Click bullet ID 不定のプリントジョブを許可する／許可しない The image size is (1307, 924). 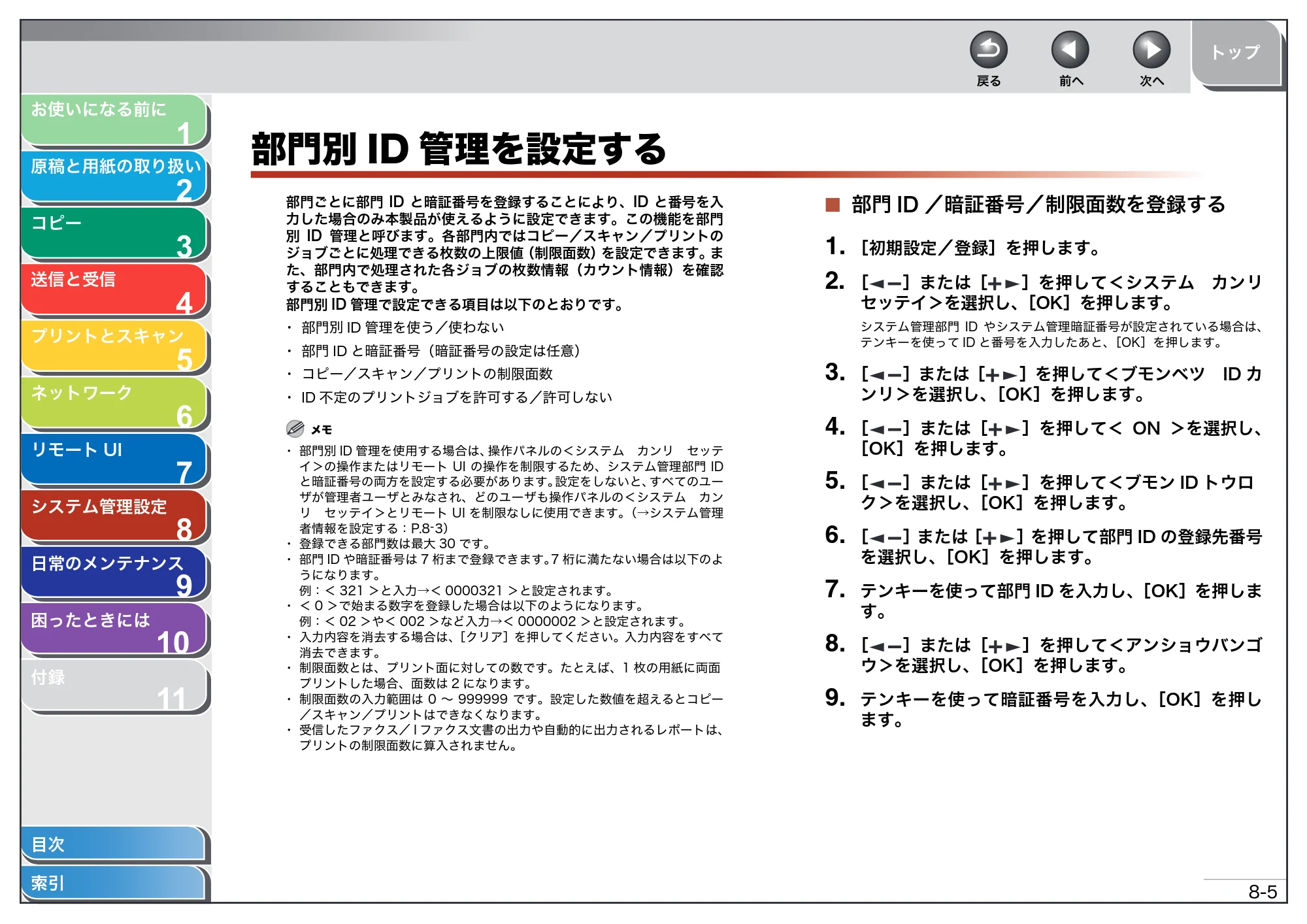456,397
